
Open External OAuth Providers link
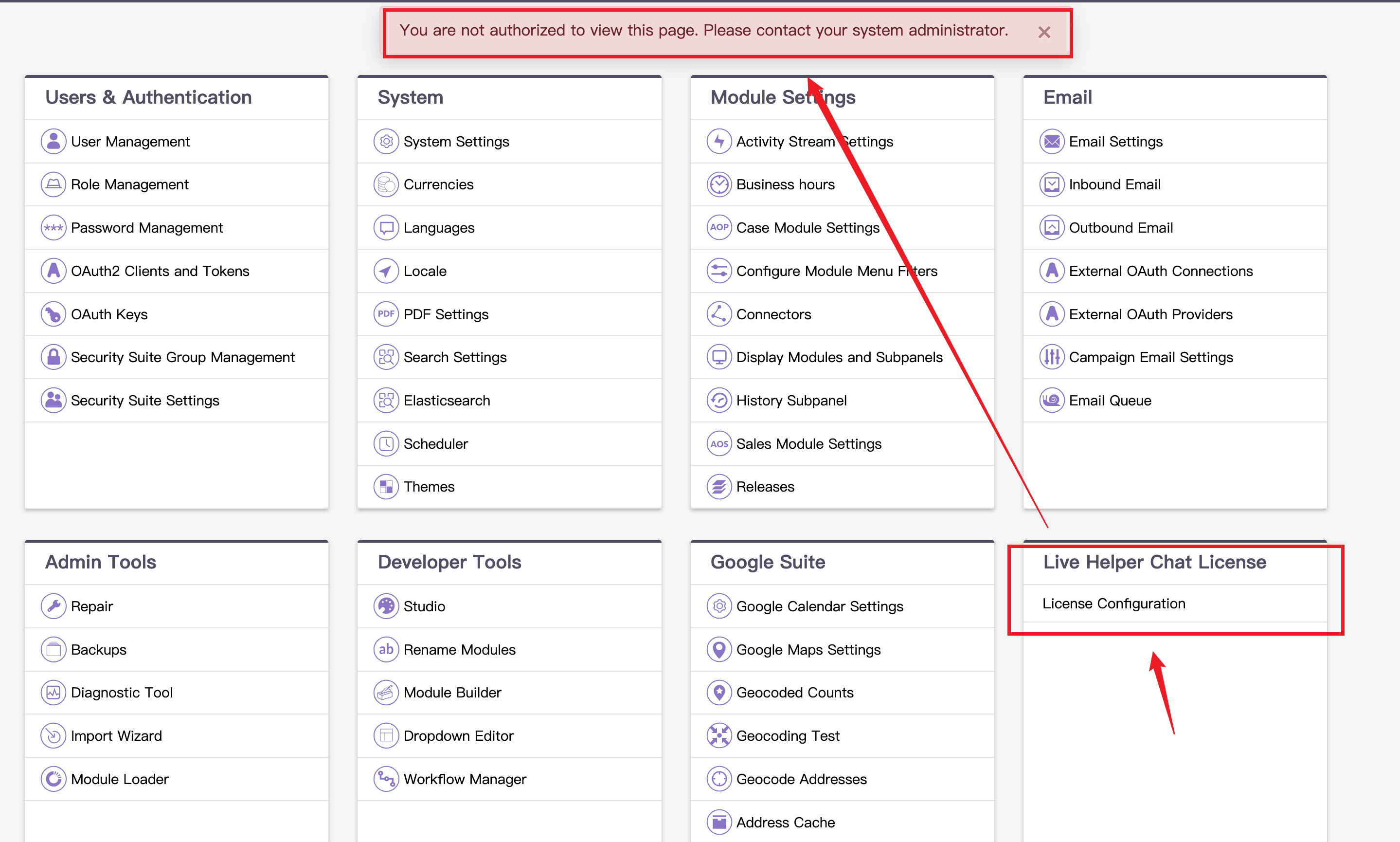[1150, 314]
